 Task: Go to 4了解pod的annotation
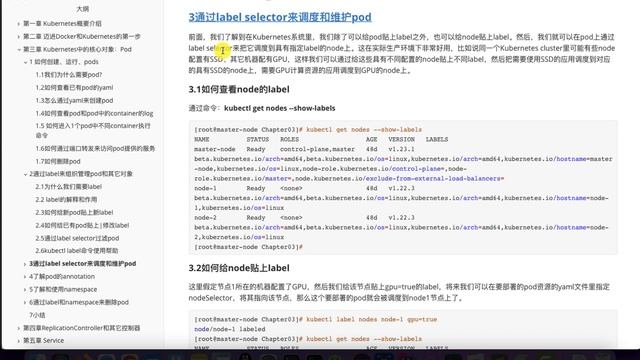pyautogui.click(x=62, y=276)
